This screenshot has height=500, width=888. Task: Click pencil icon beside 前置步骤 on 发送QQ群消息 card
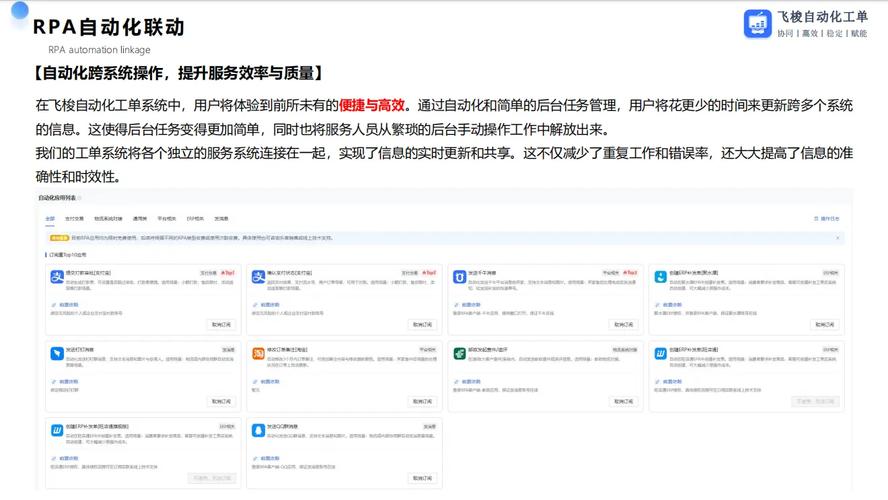pos(255,458)
